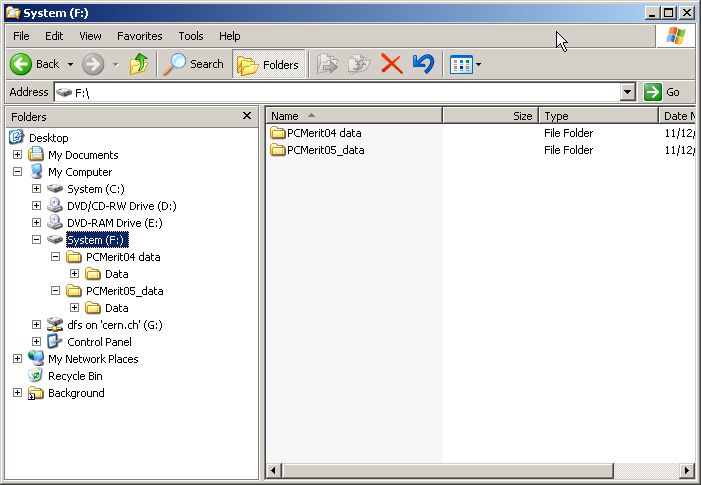701x485 pixels.
Task: Open the Forward history dropdown arrow
Action: pos(116,65)
